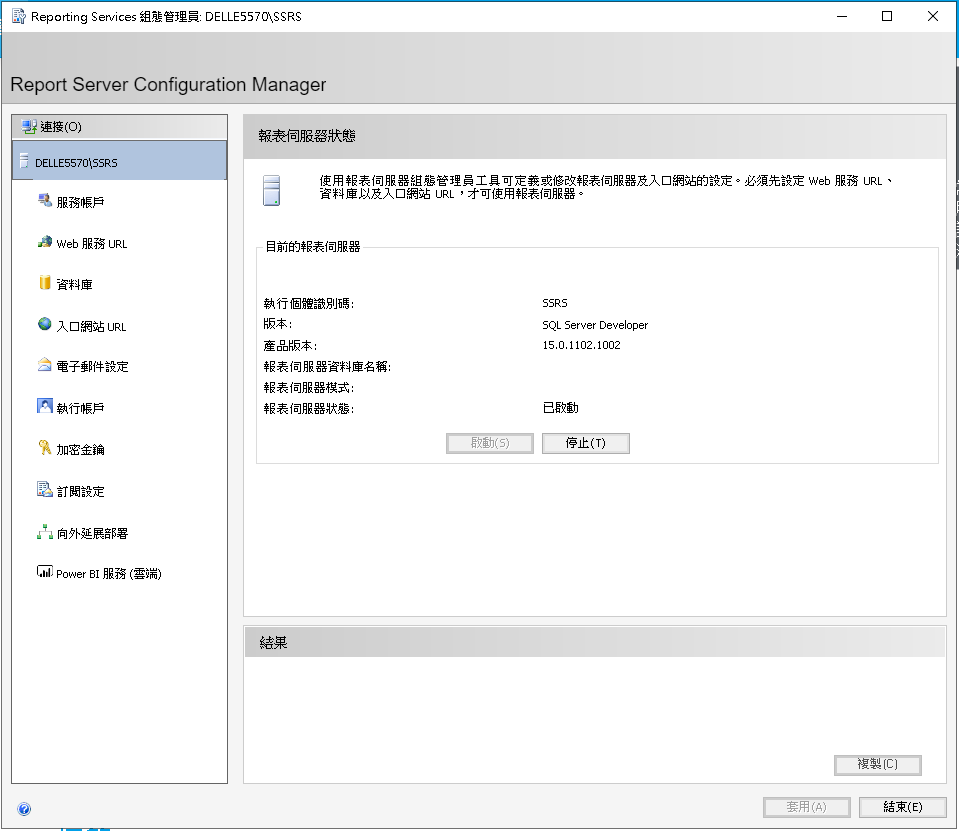Click the Power BI 服務 chart icon
This screenshot has height=831, width=959.
coord(45,572)
